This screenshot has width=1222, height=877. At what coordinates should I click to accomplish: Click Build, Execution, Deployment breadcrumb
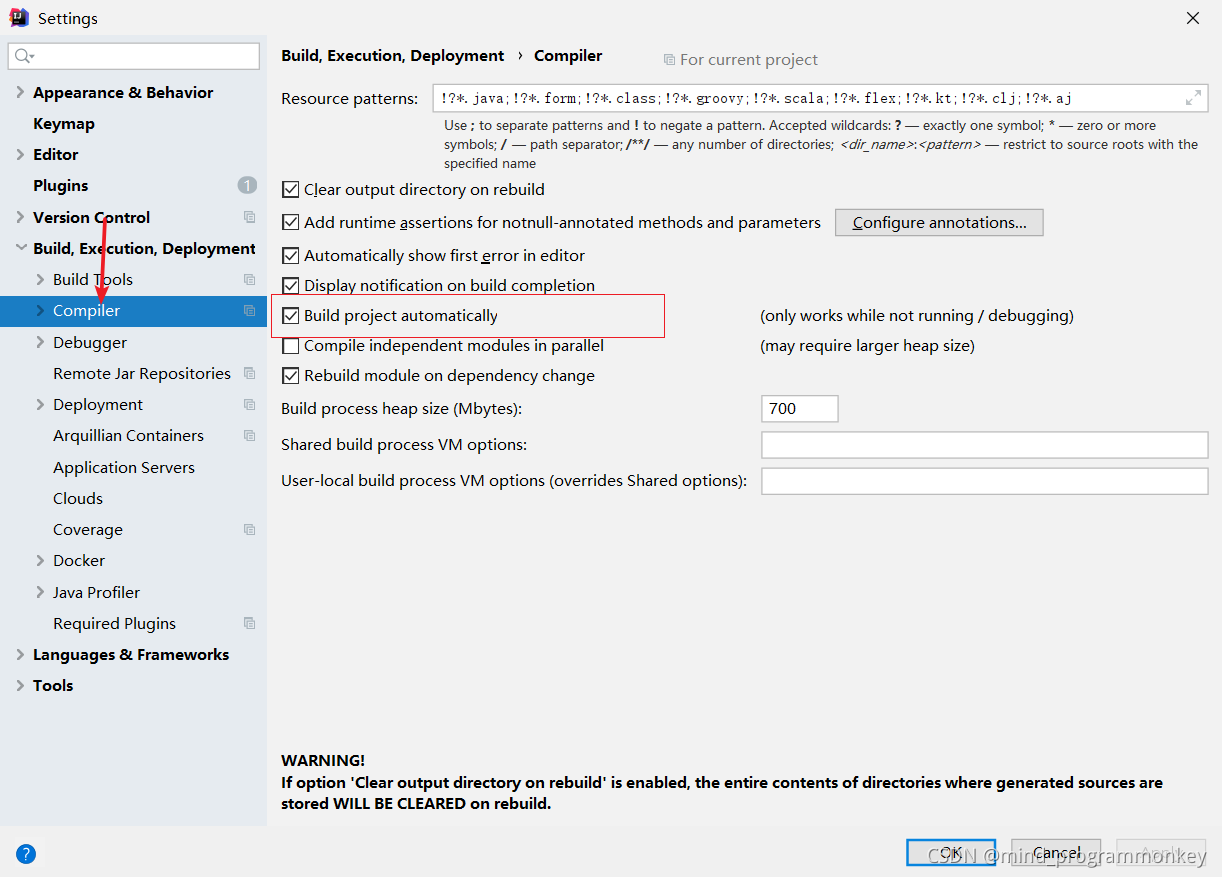[x=393, y=56]
